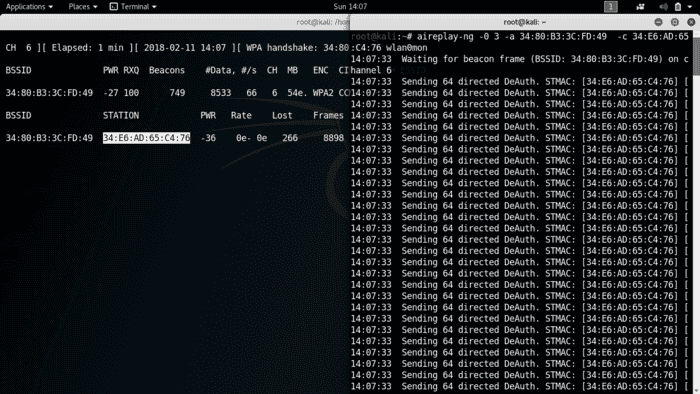700x394 pixels.
Task: Click the Beacons column header
Action: point(167,71)
